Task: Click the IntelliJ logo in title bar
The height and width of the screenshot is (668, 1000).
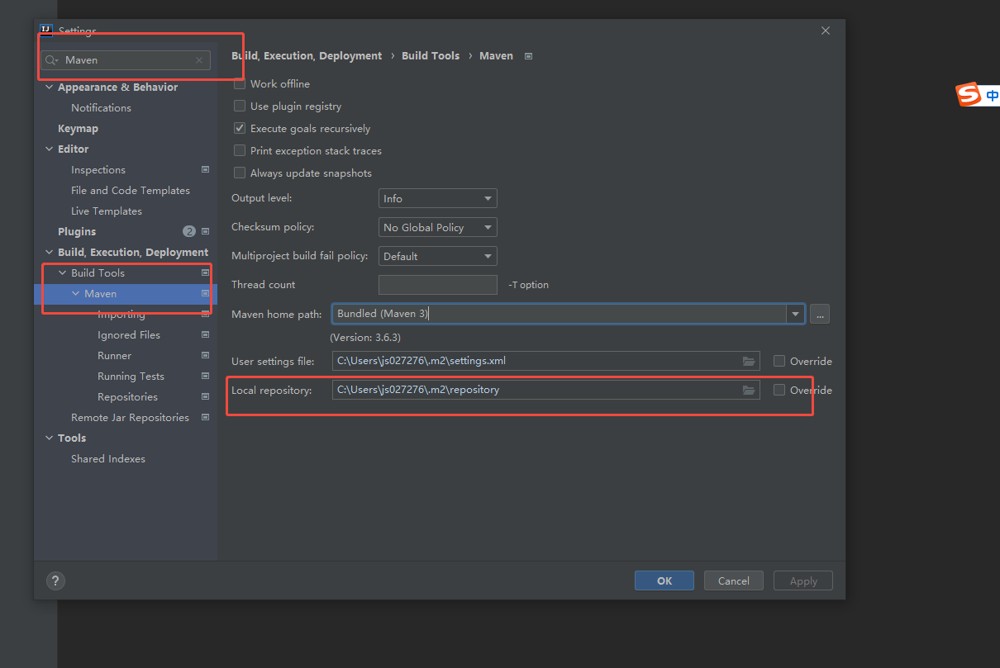Action: pyautogui.click(x=46, y=30)
